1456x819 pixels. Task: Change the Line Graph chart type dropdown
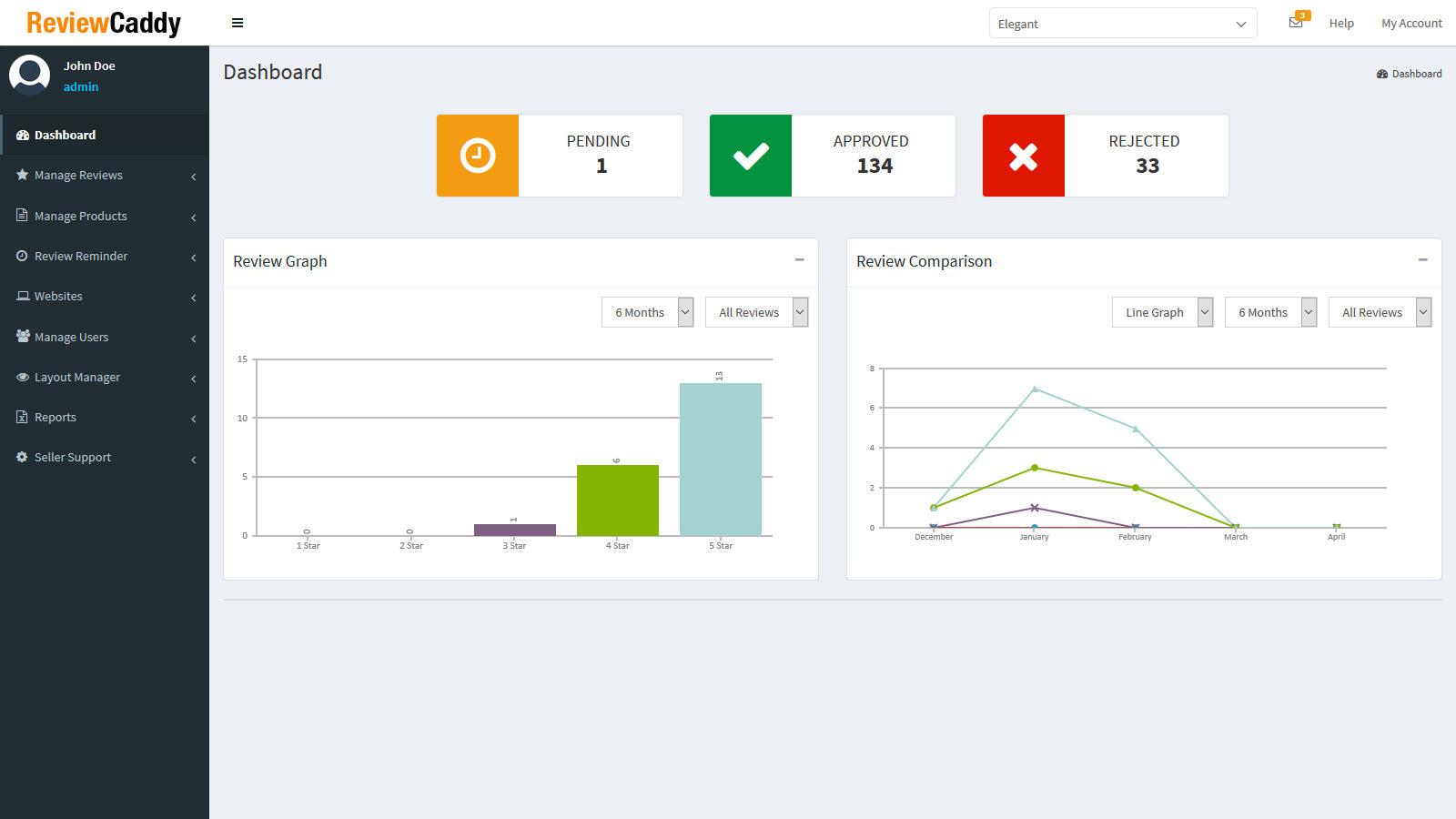tap(1162, 312)
